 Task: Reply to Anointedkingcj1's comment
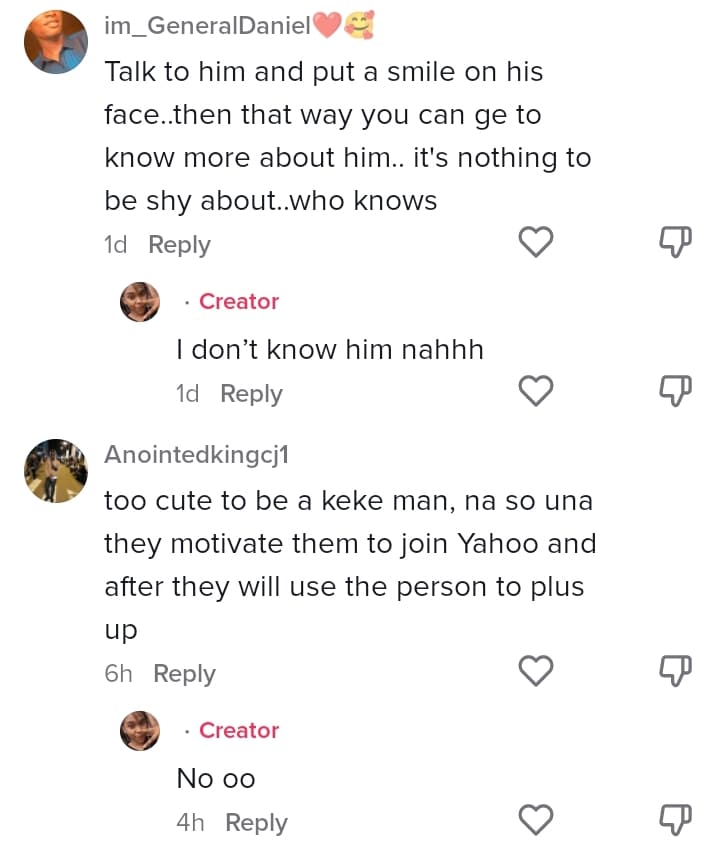tap(184, 674)
